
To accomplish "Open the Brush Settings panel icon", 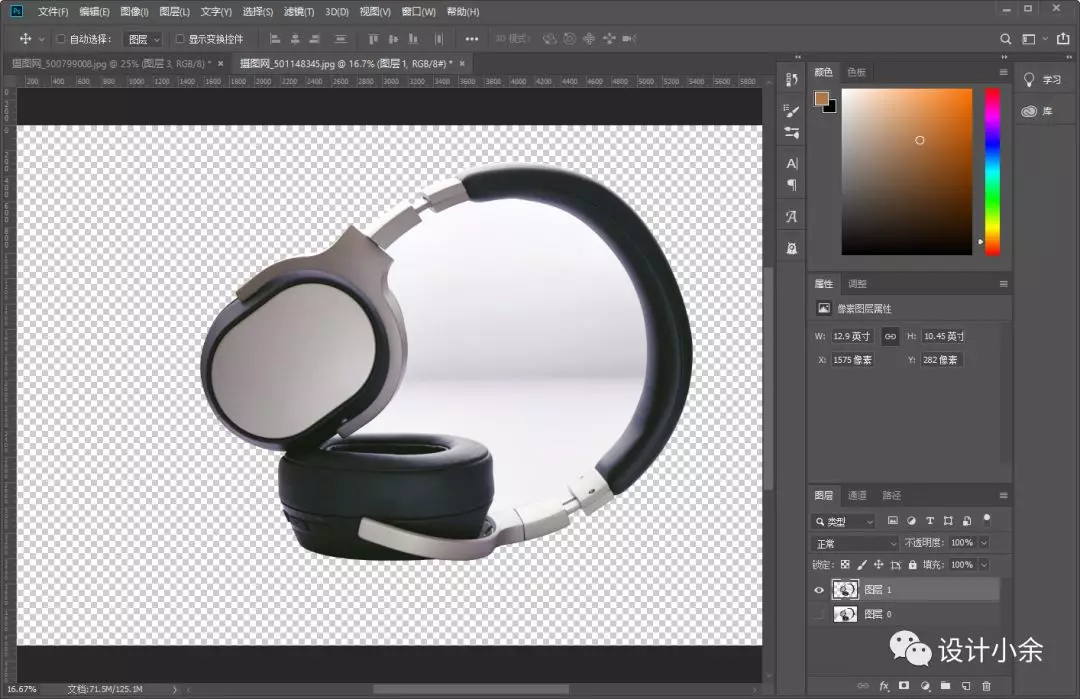I will pyautogui.click(x=791, y=110).
